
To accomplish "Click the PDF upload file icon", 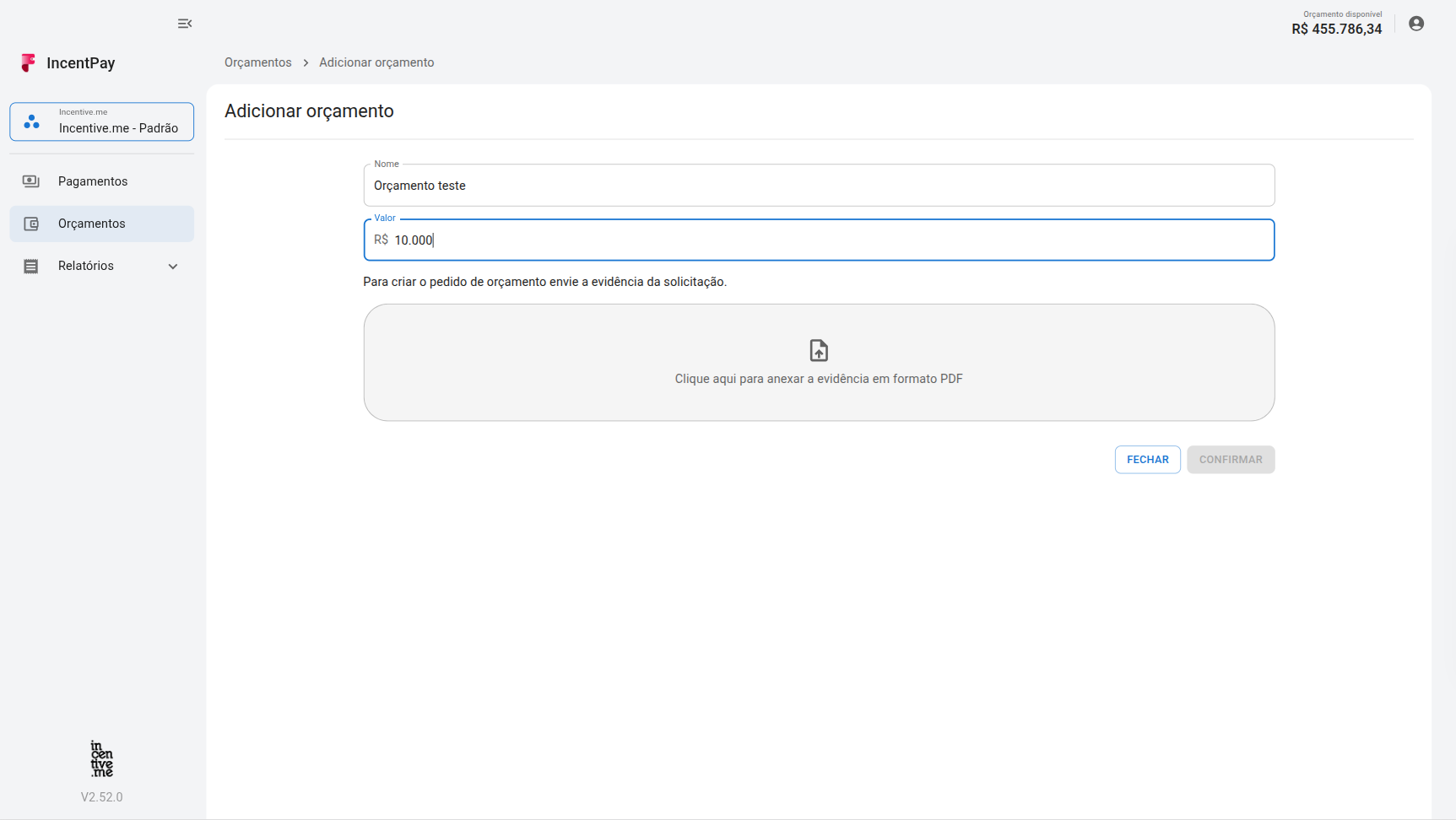I will pyautogui.click(x=819, y=350).
